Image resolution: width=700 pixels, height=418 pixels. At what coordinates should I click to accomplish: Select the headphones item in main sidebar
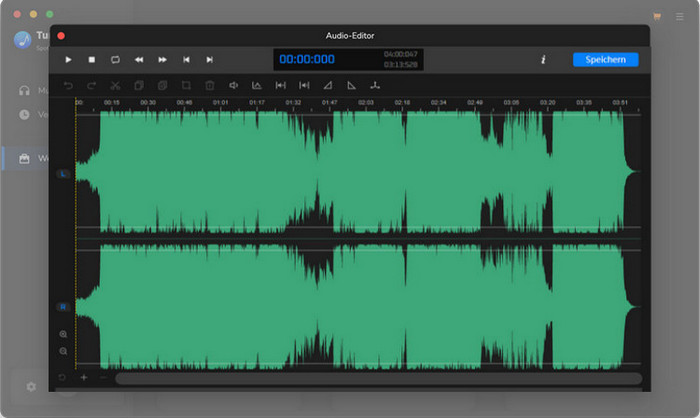24,91
